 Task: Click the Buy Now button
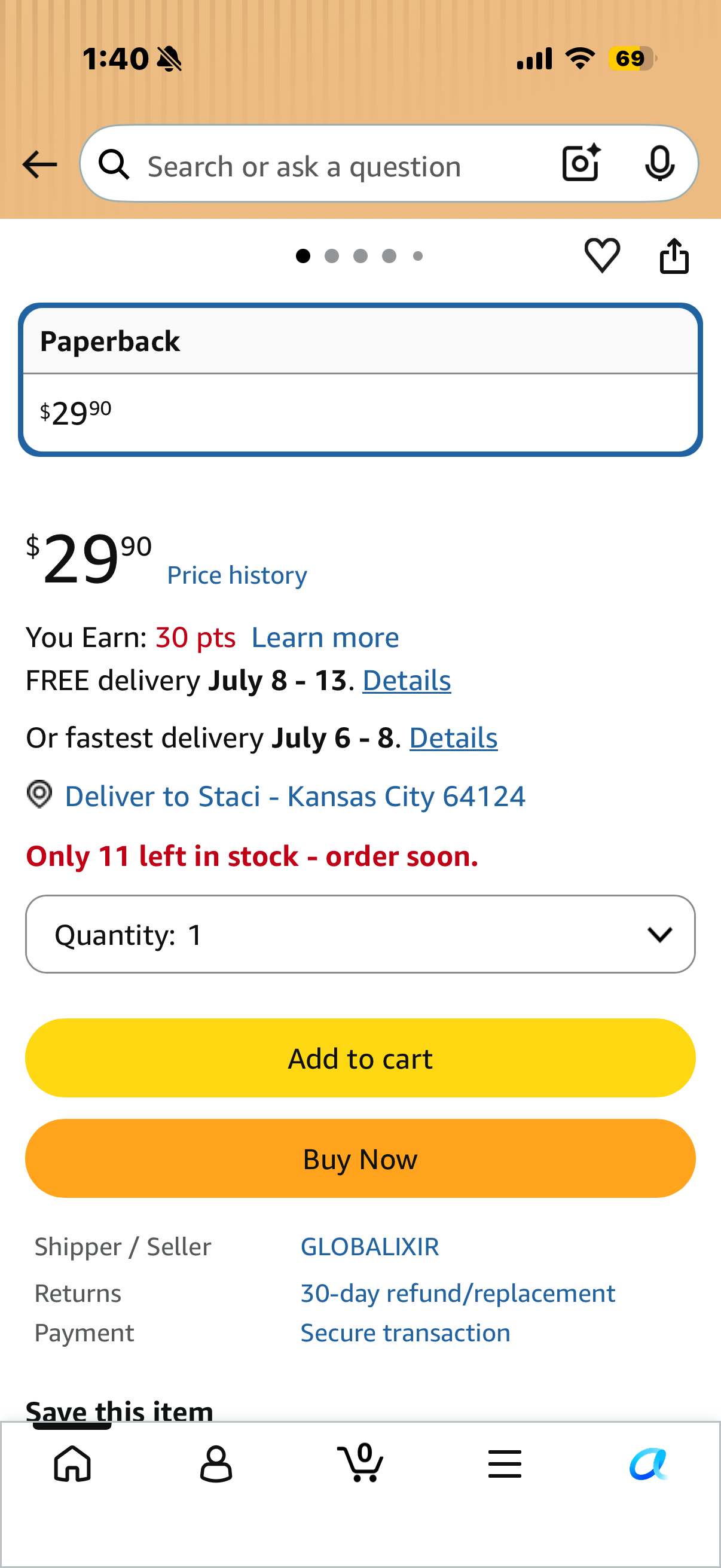click(x=360, y=1158)
